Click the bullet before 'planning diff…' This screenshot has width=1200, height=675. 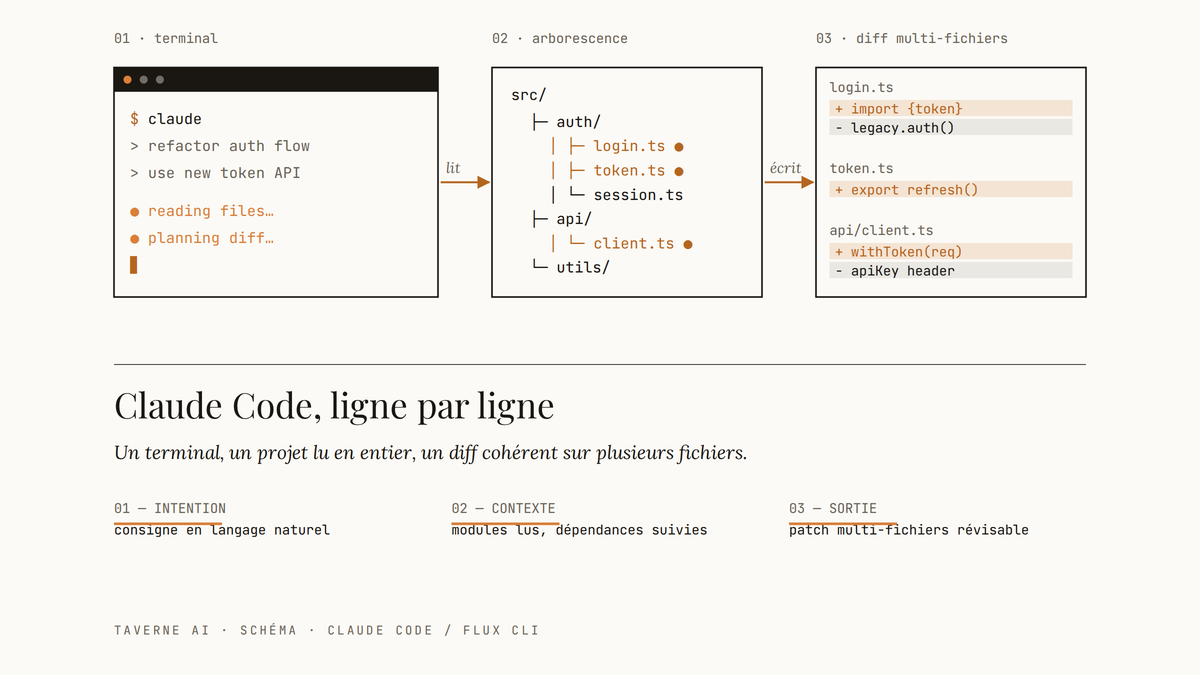click(135, 239)
